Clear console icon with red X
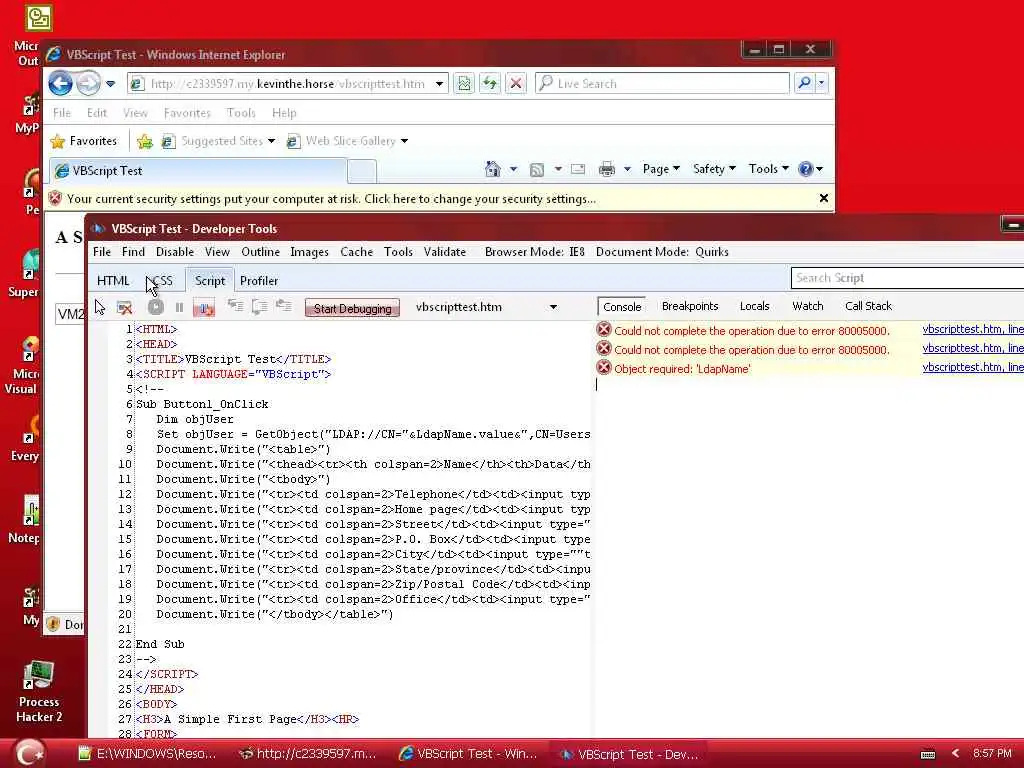Image resolution: width=1024 pixels, height=768 pixels. point(124,307)
